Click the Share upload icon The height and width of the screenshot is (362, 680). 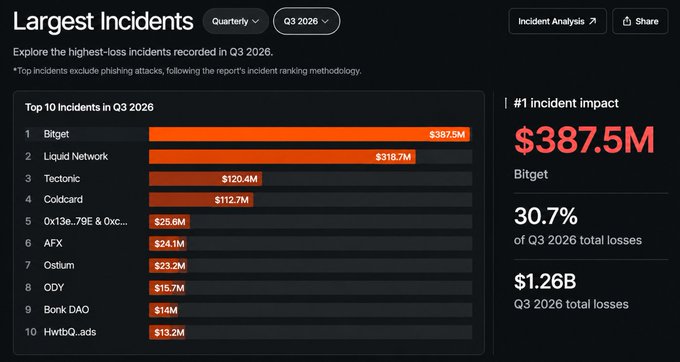[x=626, y=21]
